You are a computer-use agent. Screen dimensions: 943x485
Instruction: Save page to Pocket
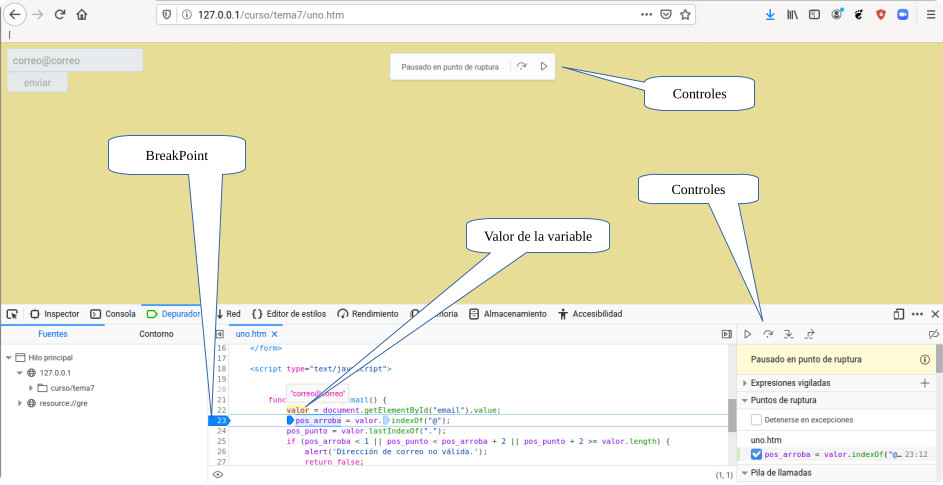tap(666, 14)
